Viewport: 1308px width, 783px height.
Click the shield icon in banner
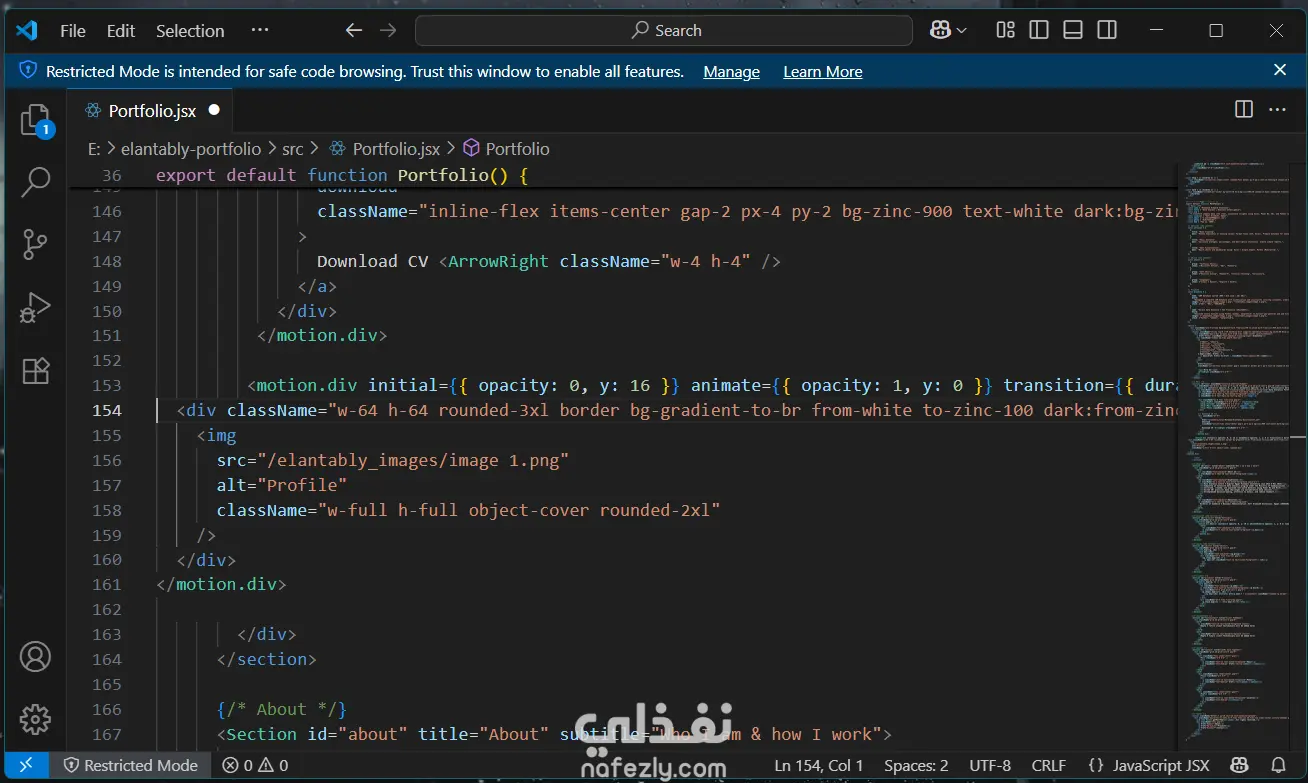pos(27,71)
